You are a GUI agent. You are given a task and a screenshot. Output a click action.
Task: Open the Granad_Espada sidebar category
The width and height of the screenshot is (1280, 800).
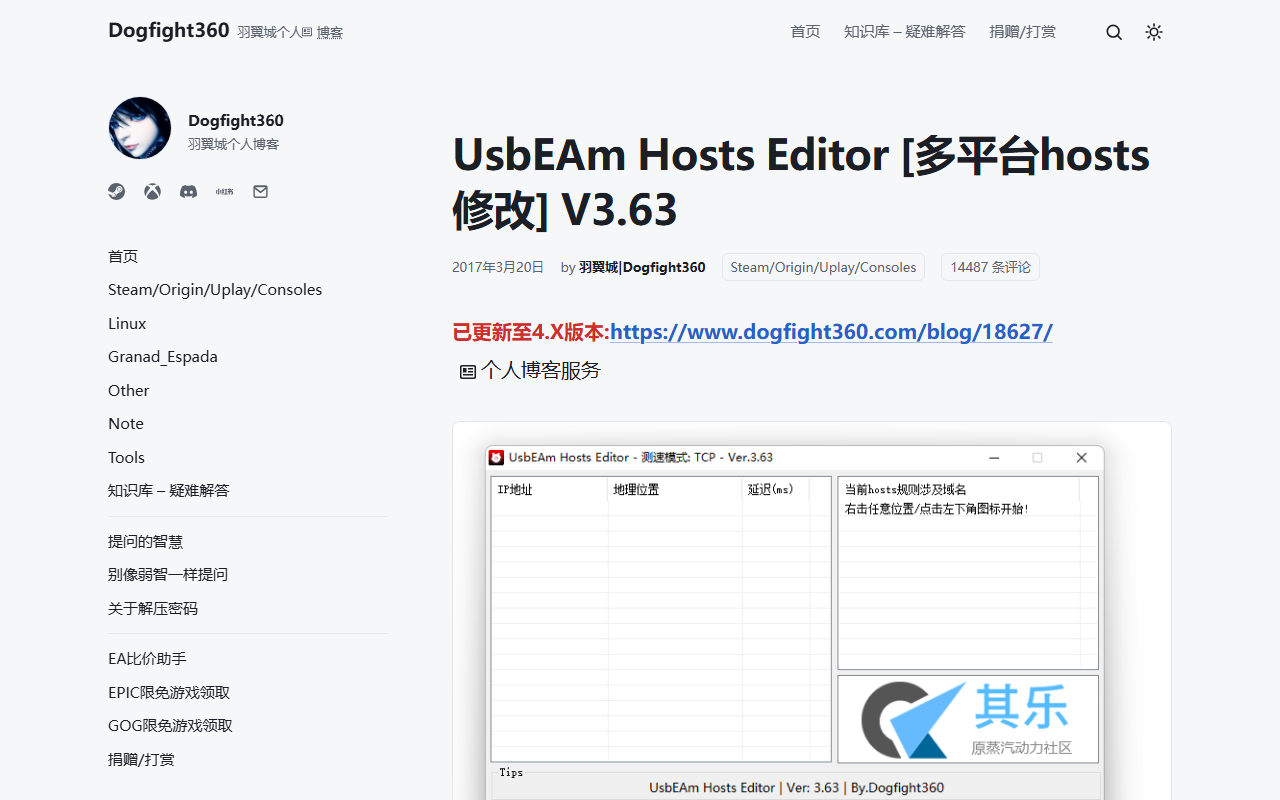(163, 357)
